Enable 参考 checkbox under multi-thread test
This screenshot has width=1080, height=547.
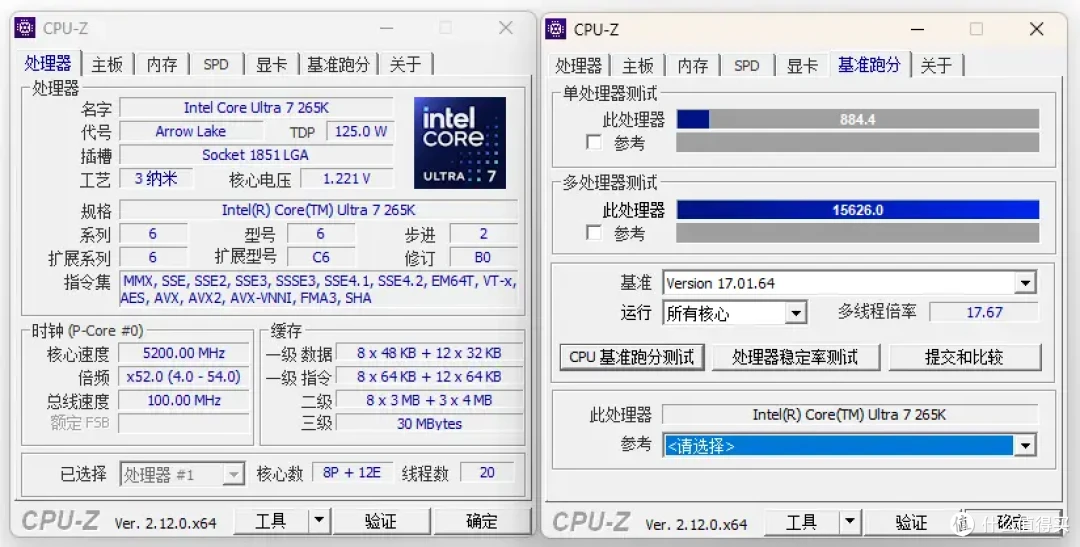[x=594, y=232]
